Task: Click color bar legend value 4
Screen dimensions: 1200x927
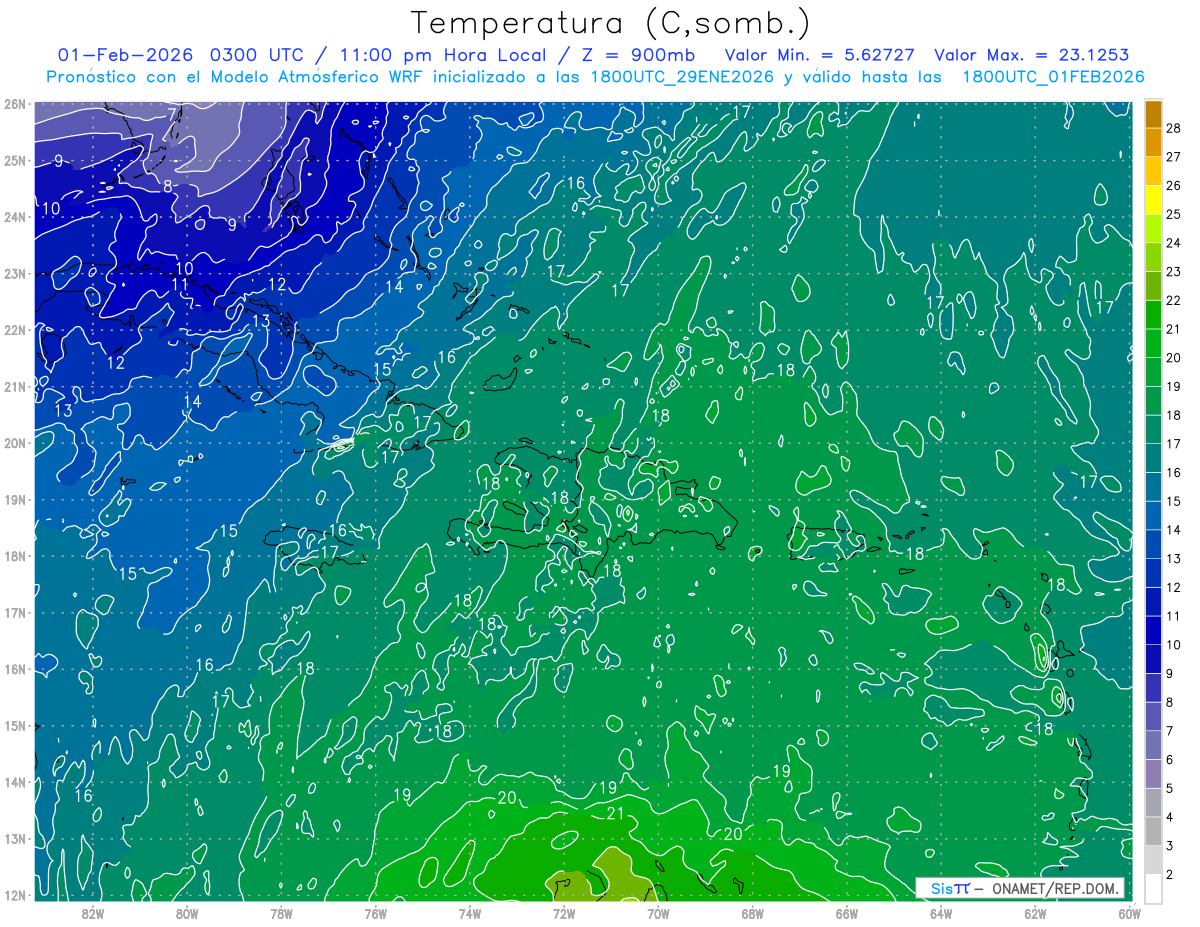Action: (1170, 818)
